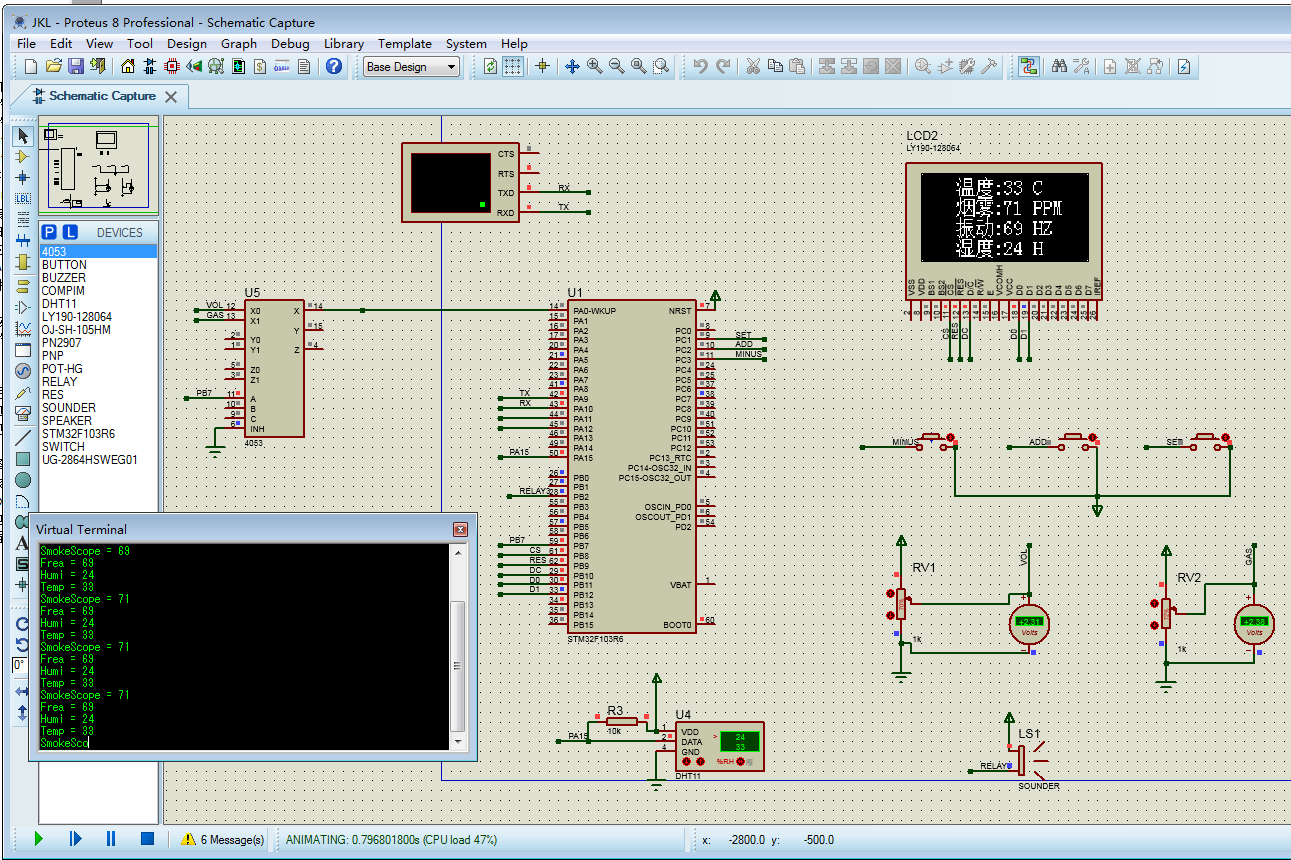Run Electrical Rules Check icon
The width and height of the screenshot is (1291, 860).
1184,66
